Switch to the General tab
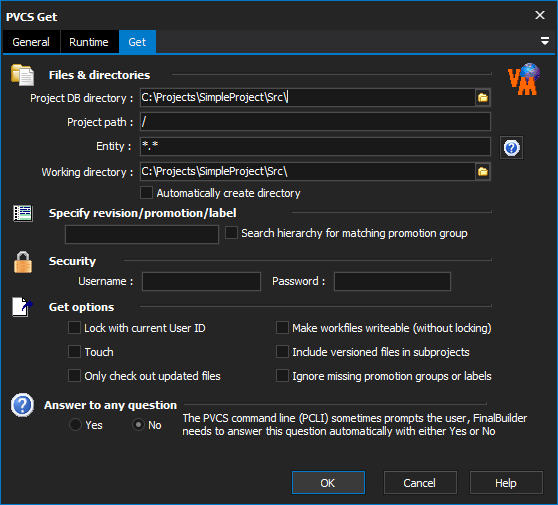 [31, 42]
